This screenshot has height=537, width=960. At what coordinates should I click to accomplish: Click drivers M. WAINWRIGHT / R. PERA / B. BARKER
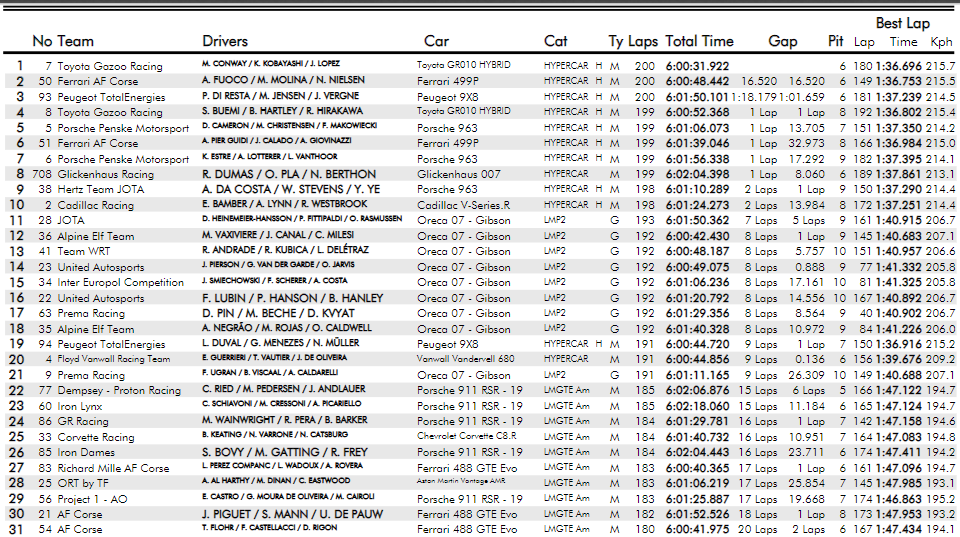coord(285,420)
